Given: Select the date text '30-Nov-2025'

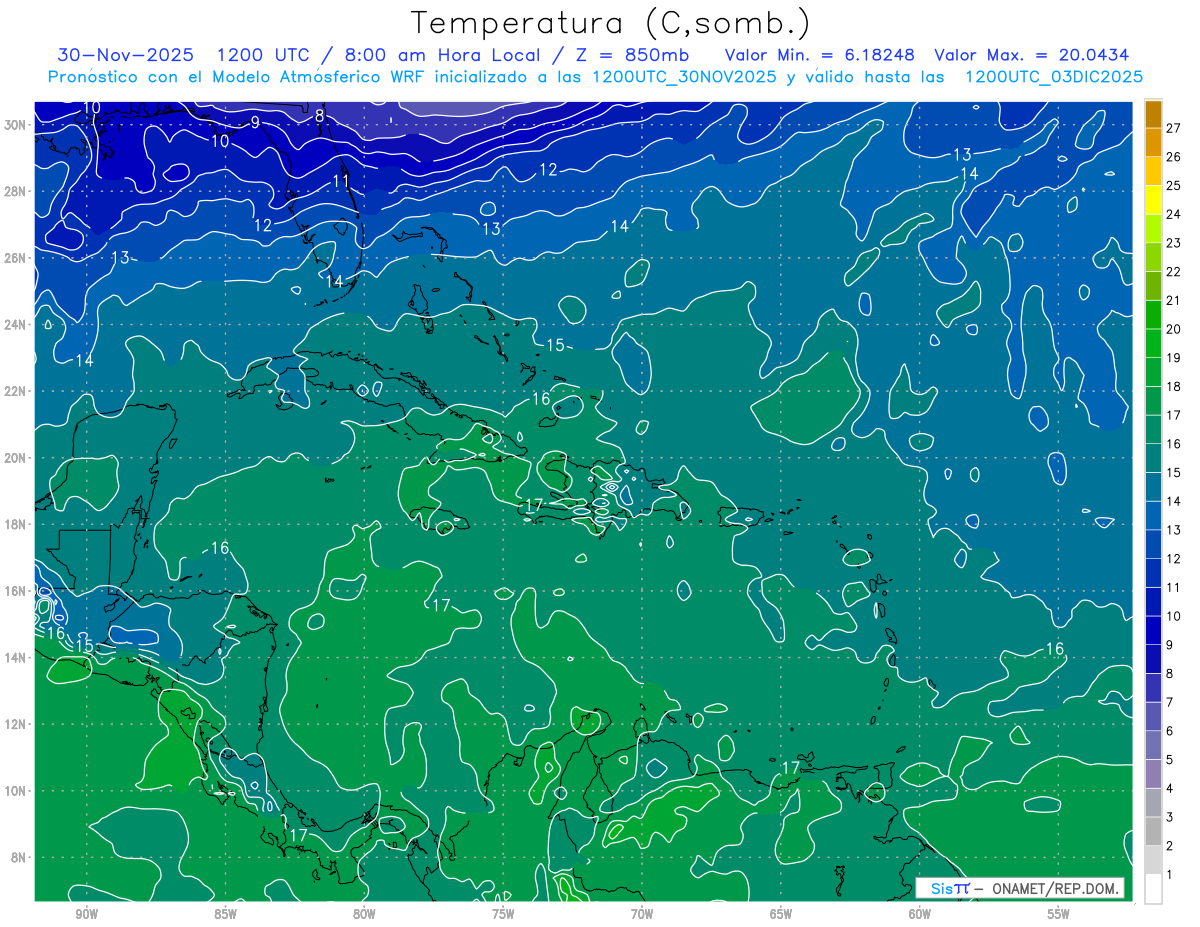Looking at the screenshot, I should click(125, 56).
